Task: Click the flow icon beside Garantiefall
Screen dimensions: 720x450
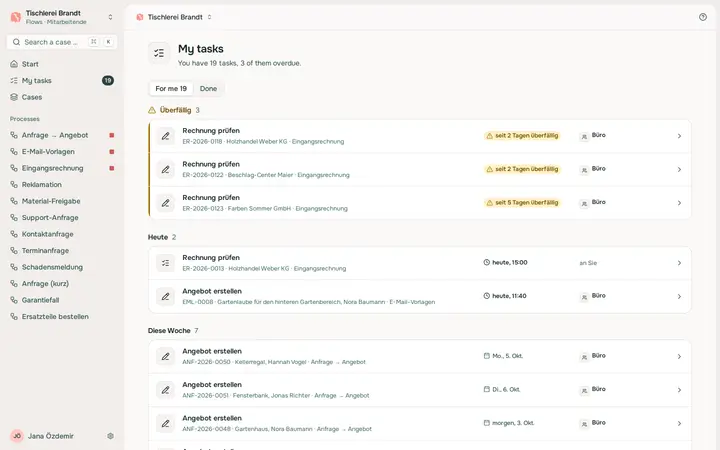Action: click(x=14, y=300)
